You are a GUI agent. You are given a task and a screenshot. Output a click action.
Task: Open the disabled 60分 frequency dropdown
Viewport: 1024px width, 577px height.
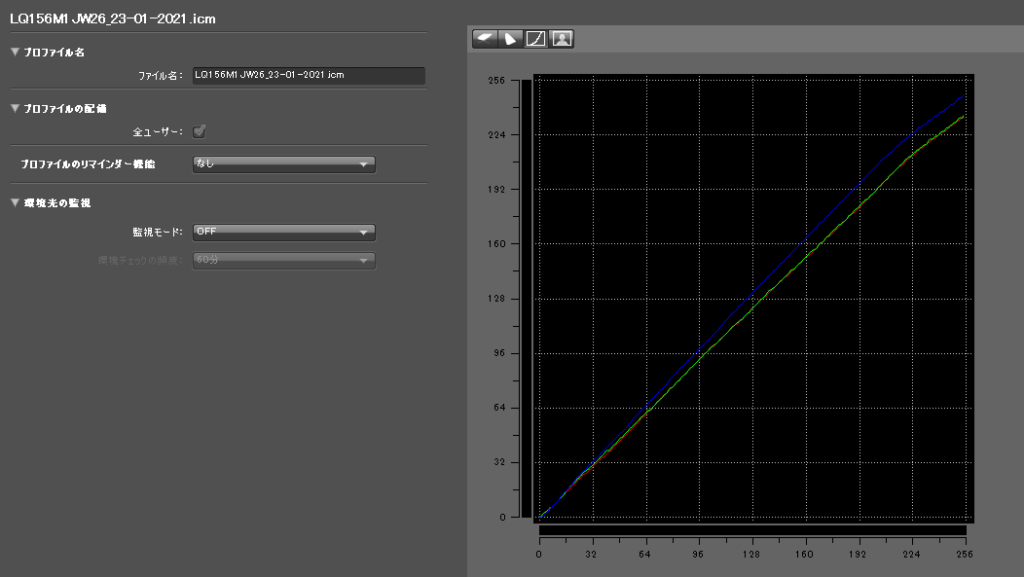[284, 260]
